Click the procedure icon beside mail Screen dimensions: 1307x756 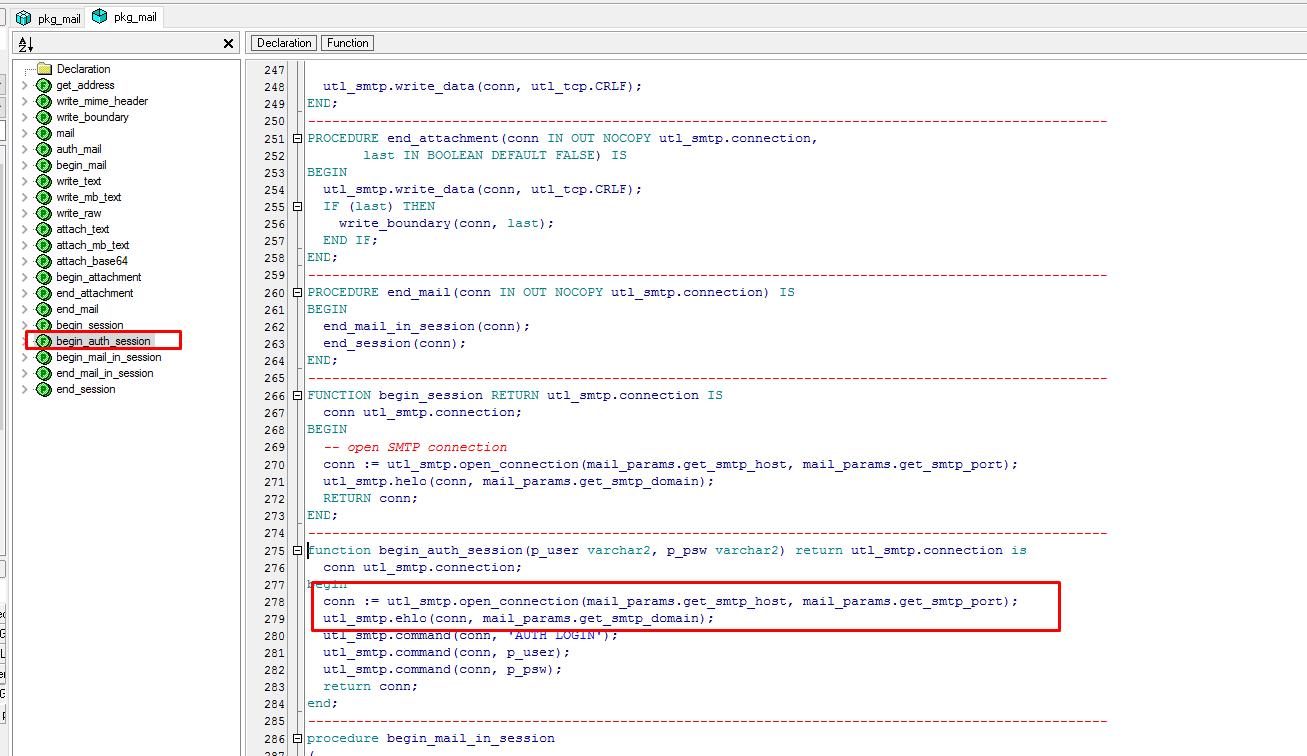pyautogui.click(x=44, y=133)
